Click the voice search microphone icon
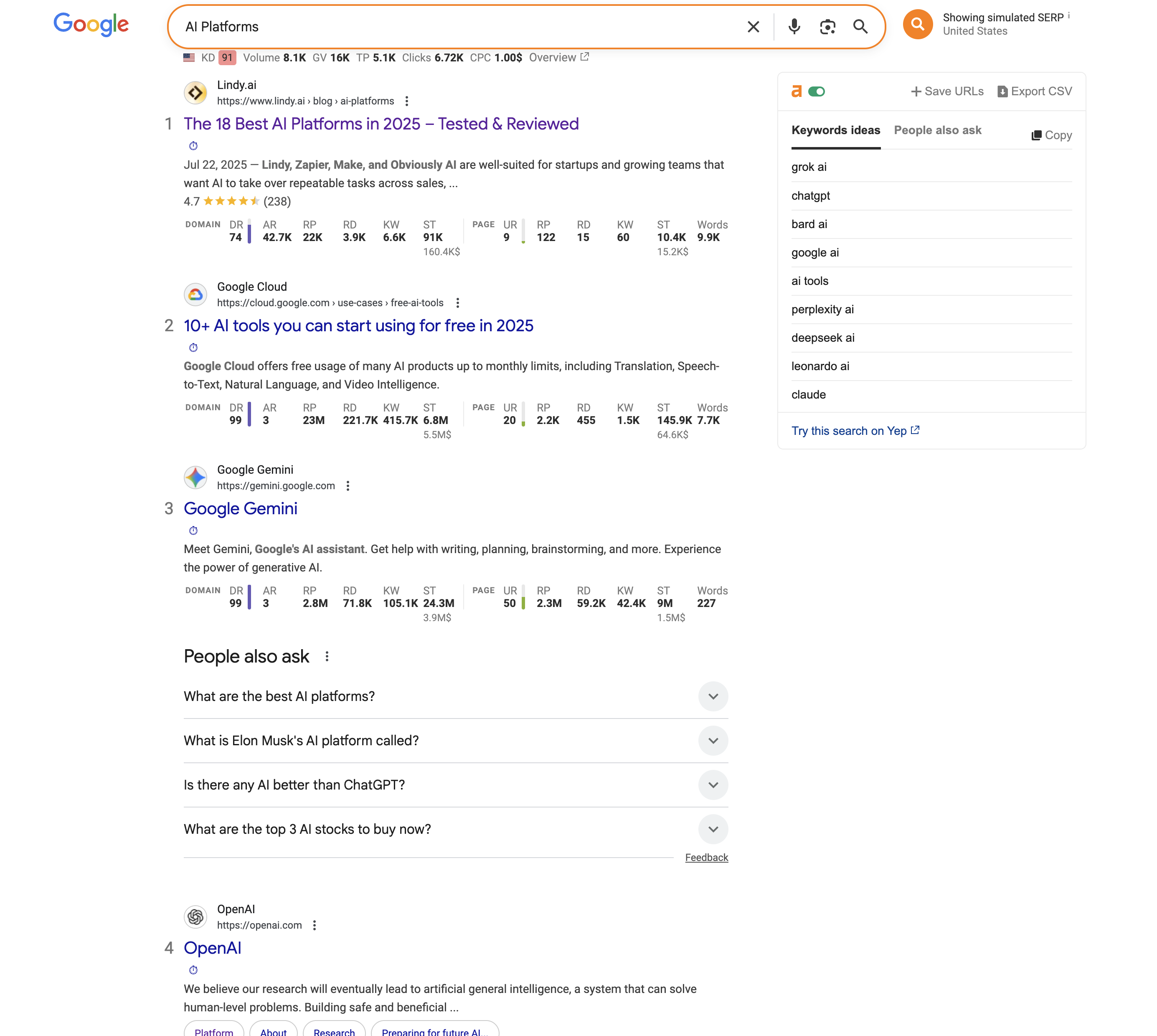Screen dimensions: 1157x1036 (x=794, y=27)
